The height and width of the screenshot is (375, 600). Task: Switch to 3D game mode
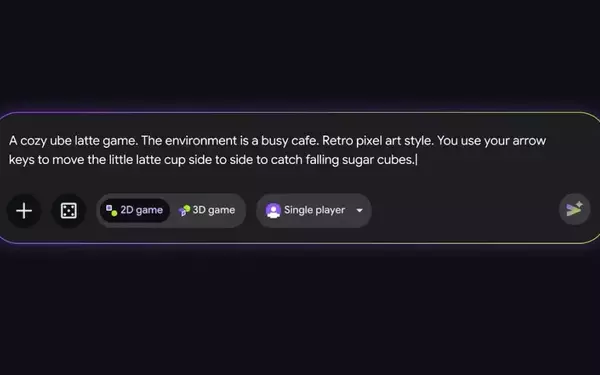click(x=207, y=210)
